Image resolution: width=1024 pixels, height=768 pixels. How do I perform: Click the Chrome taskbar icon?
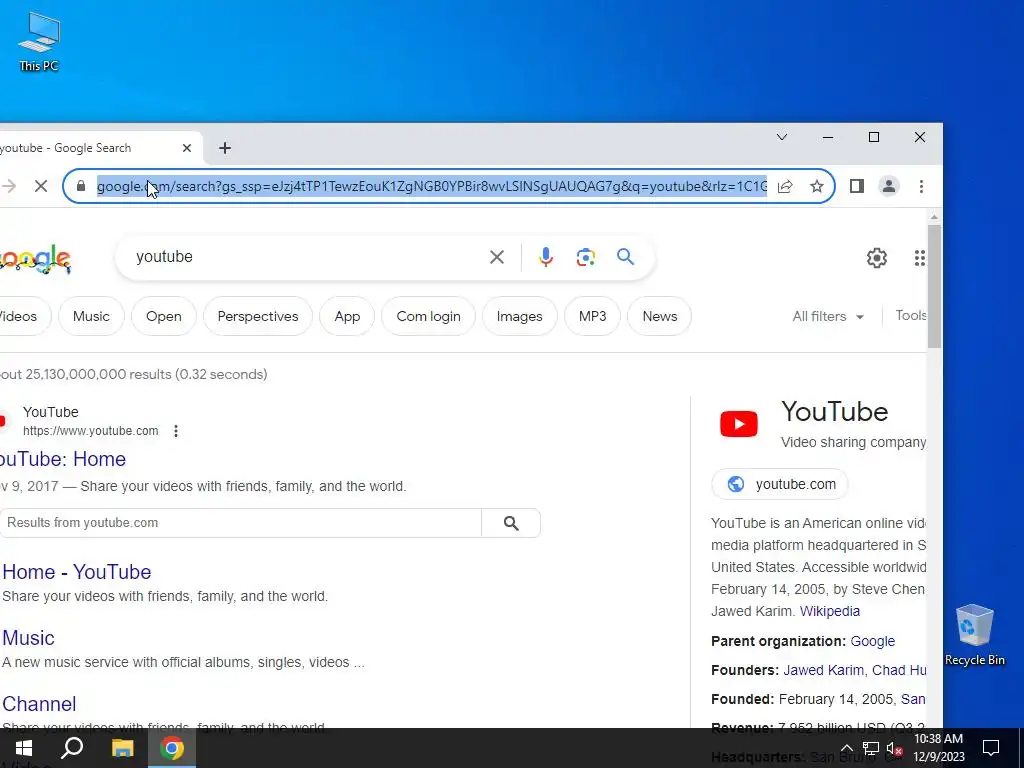pyautogui.click(x=172, y=748)
